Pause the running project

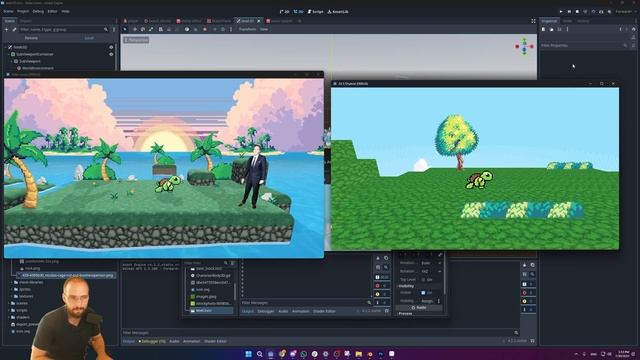coord(569,12)
